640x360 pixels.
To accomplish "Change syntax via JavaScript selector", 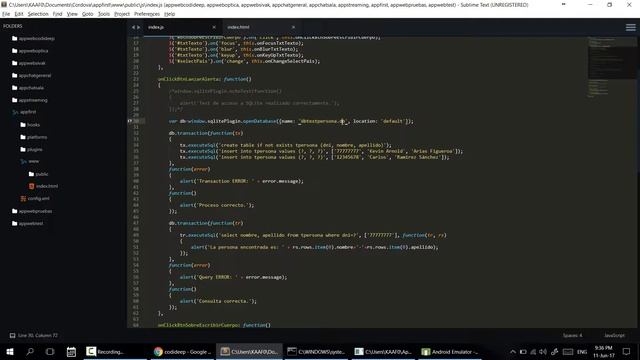I will [x=614, y=336].
